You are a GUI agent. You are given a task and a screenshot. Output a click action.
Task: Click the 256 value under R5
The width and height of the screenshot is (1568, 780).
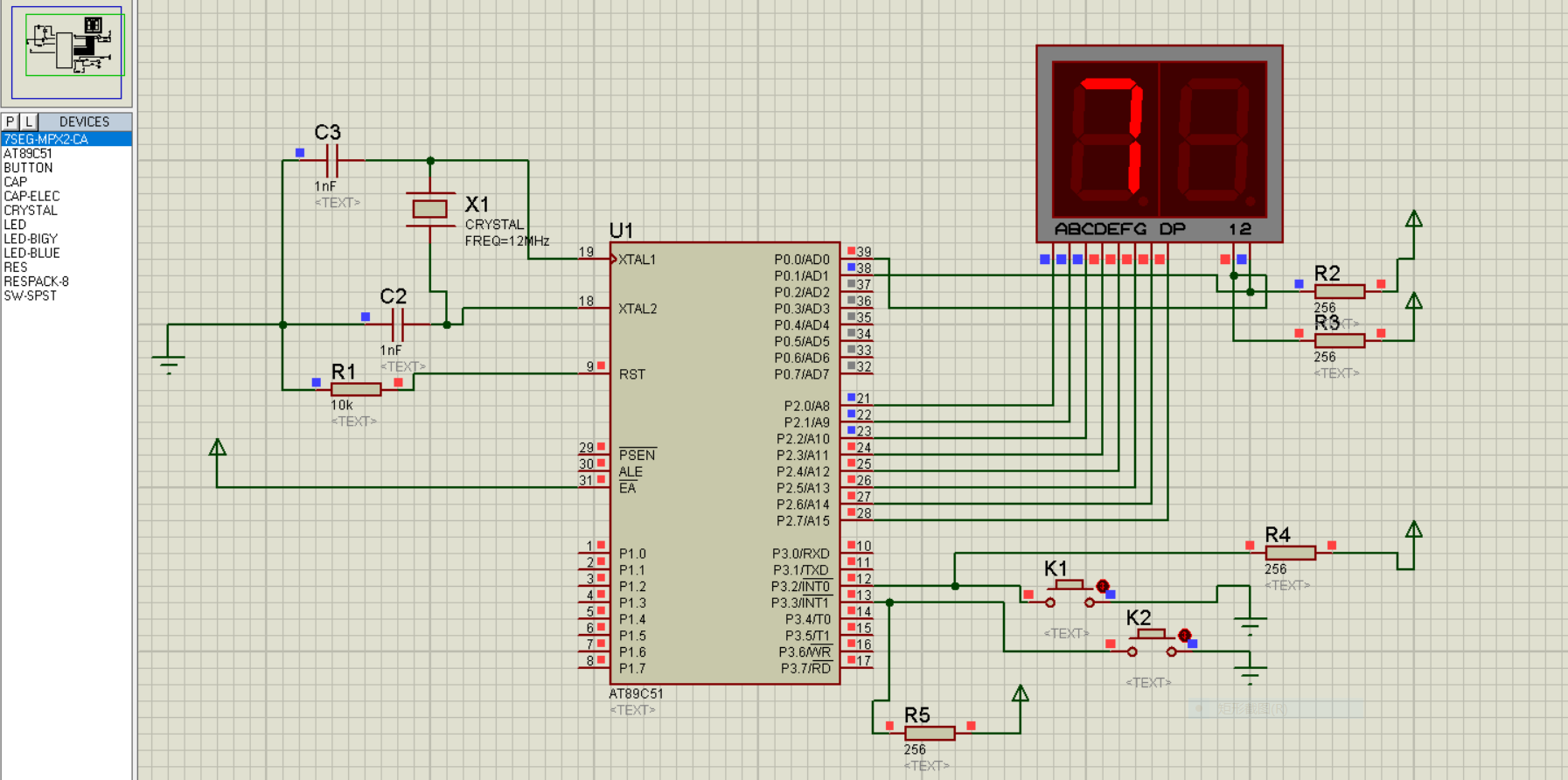915,749
